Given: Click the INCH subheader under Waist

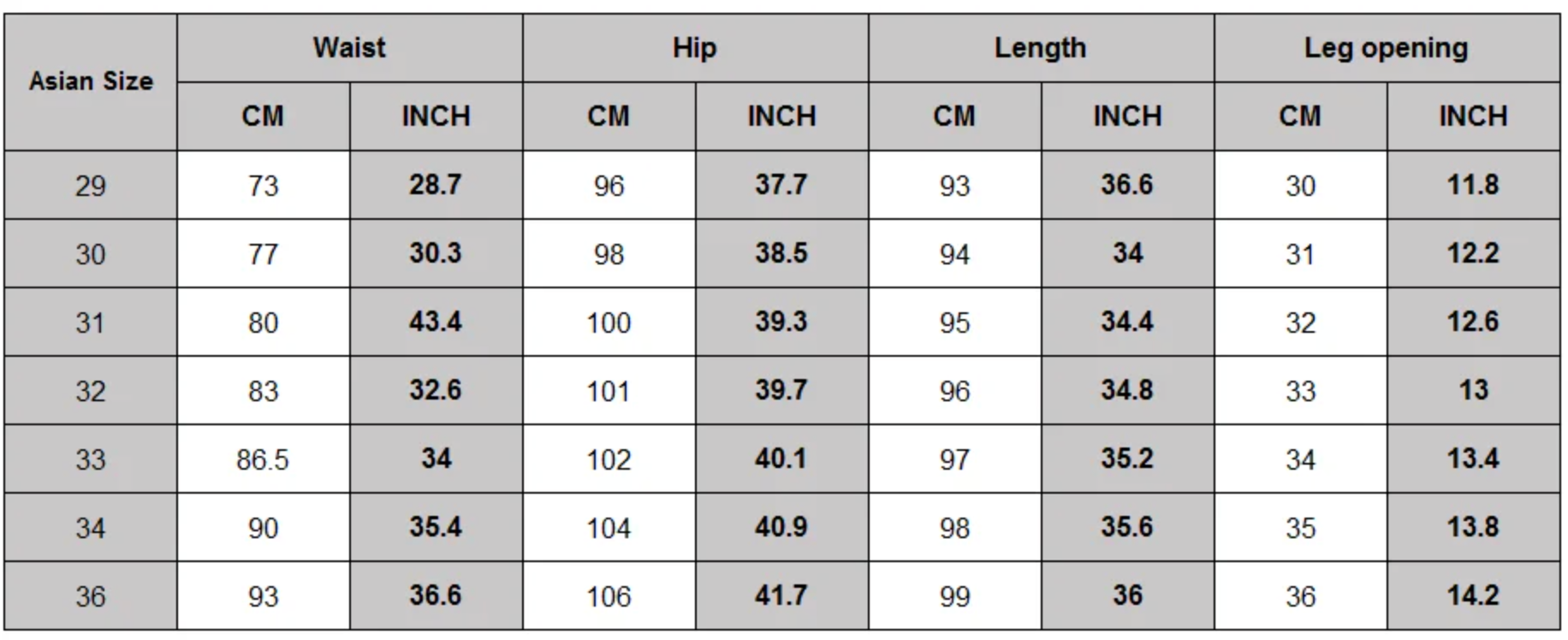Looking at the screenshot, I should pyautogui.click(x=436, y=116).
